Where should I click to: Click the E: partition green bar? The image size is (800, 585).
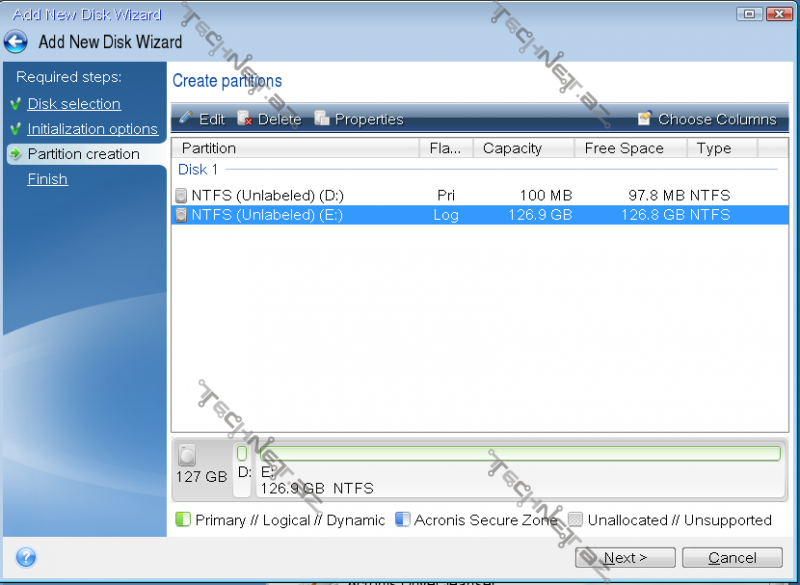tap(520, 454)
